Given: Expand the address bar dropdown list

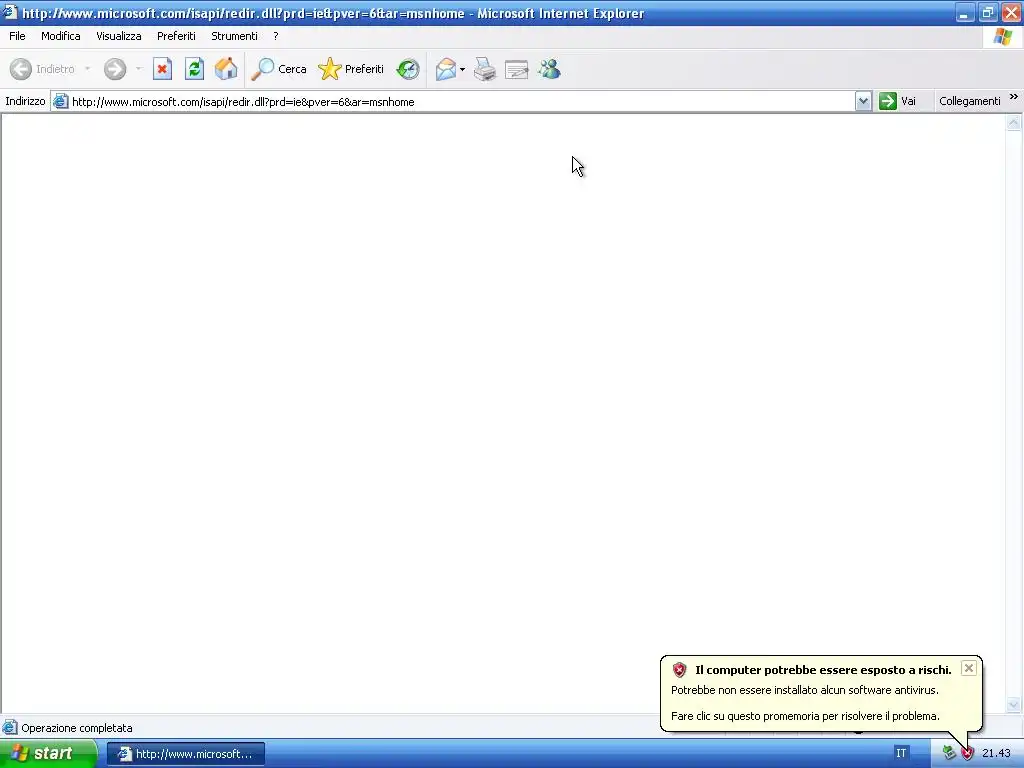Looking at the screenshot, I should point(863,101).
